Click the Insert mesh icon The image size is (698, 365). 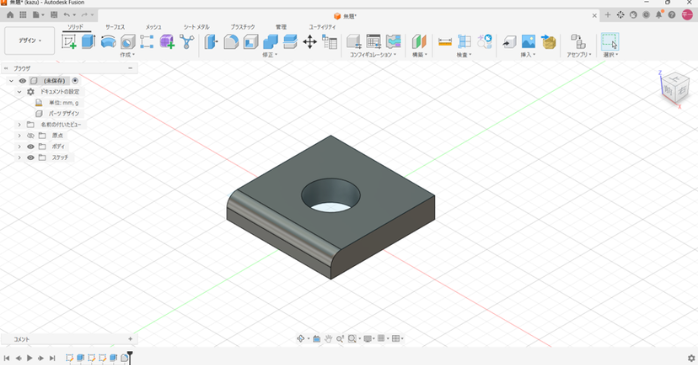point(548,42)
